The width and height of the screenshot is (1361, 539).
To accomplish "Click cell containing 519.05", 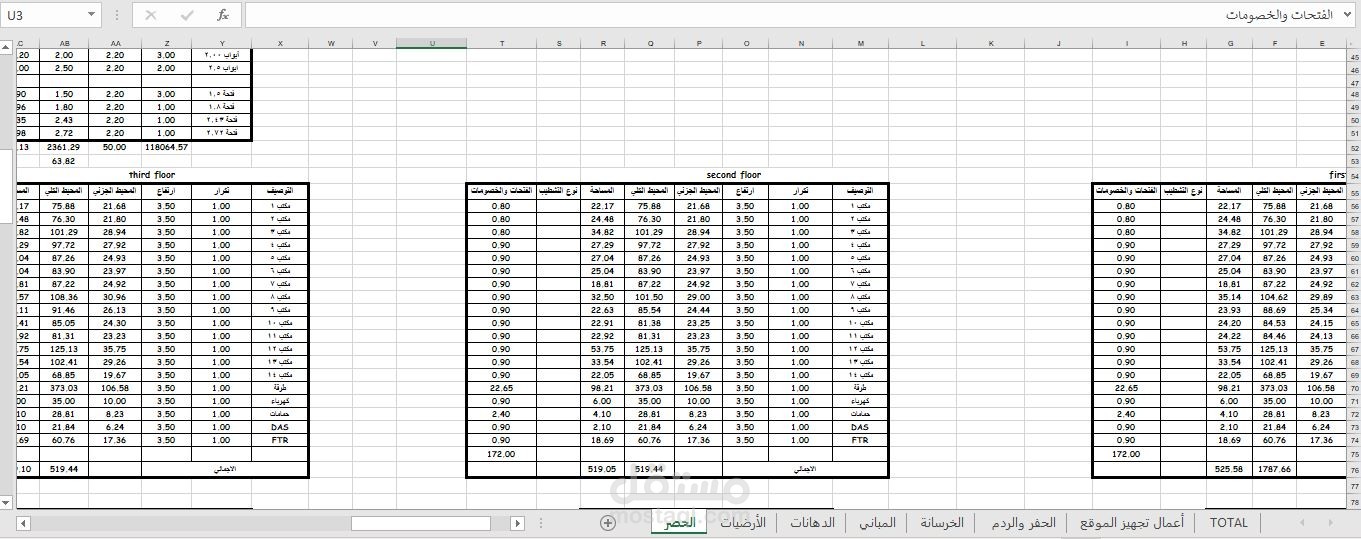I will (x=602, y=467).
